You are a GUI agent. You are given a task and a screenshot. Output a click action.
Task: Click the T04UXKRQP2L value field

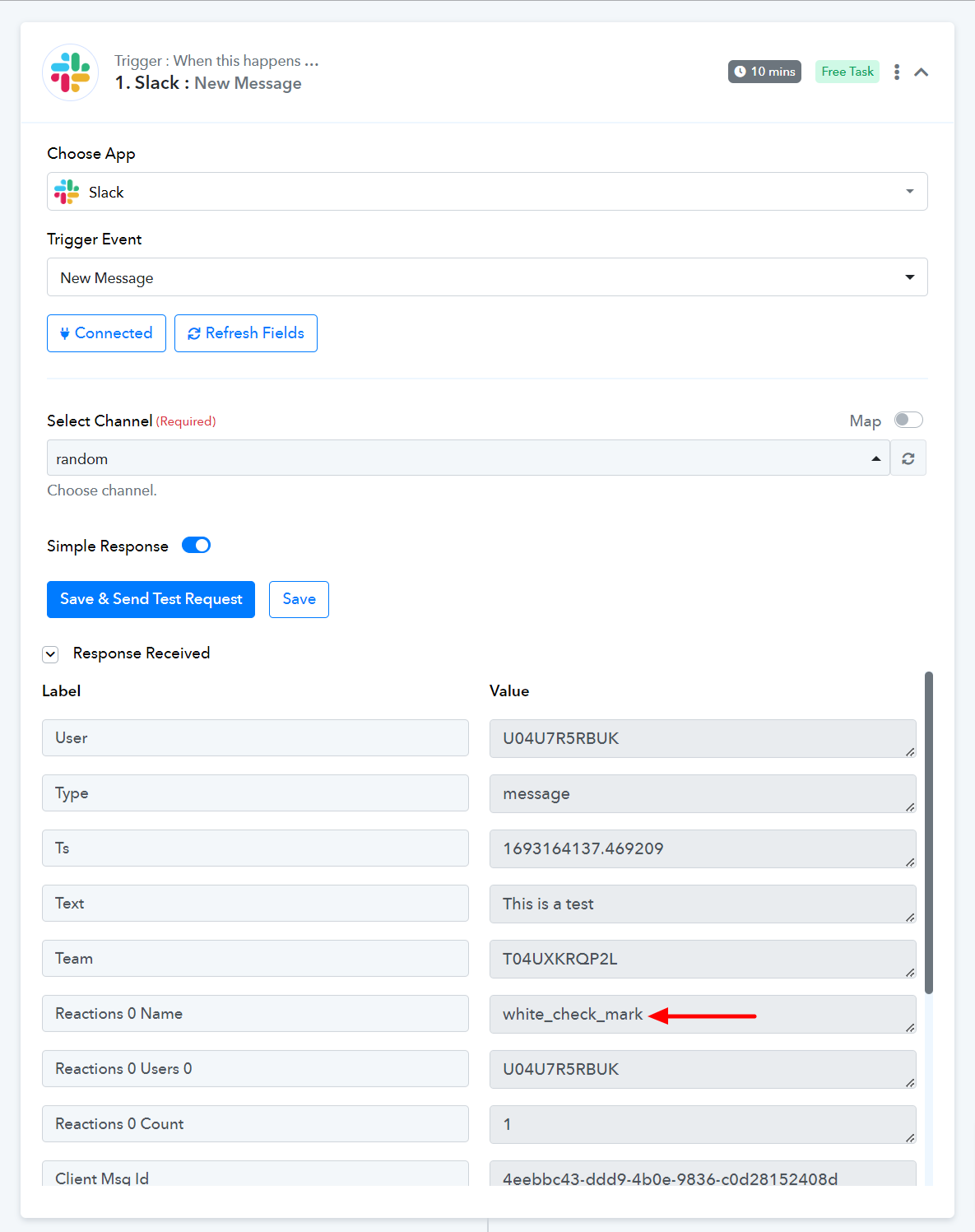703,959
